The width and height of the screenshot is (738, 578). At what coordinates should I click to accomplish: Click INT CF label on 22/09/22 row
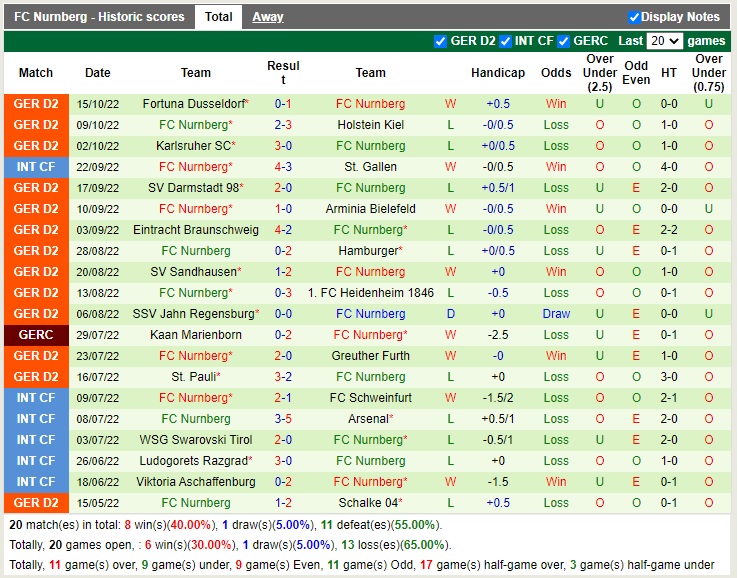36,167
